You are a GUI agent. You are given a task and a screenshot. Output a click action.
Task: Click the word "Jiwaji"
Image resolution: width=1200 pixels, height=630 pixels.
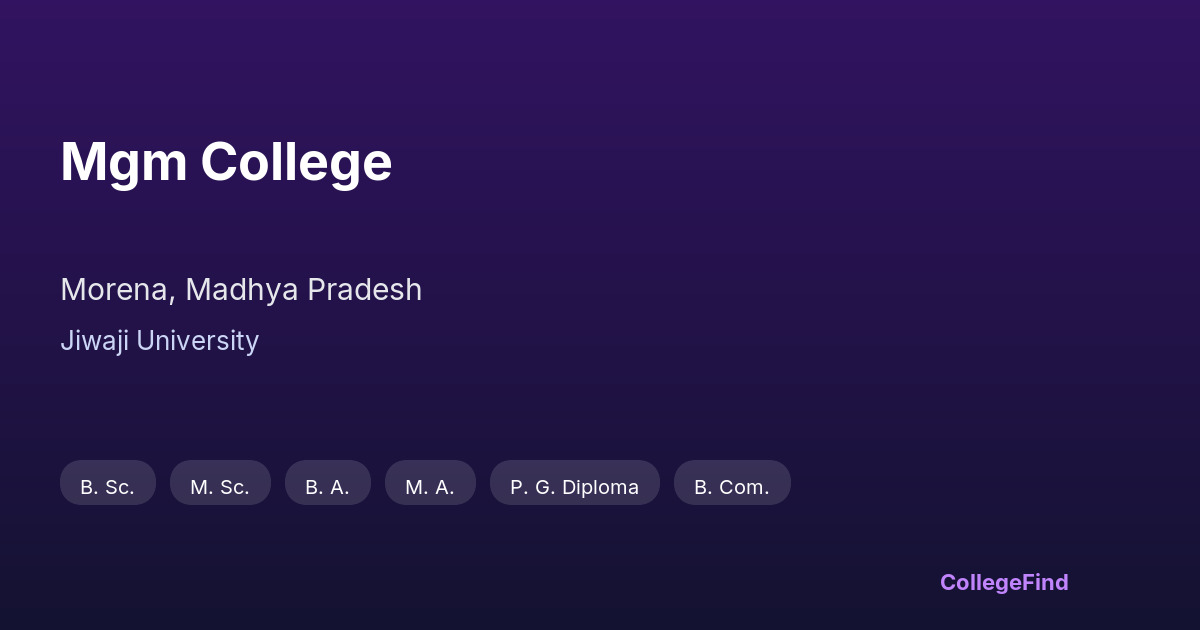pyautogui.click(x=94, y=341)
